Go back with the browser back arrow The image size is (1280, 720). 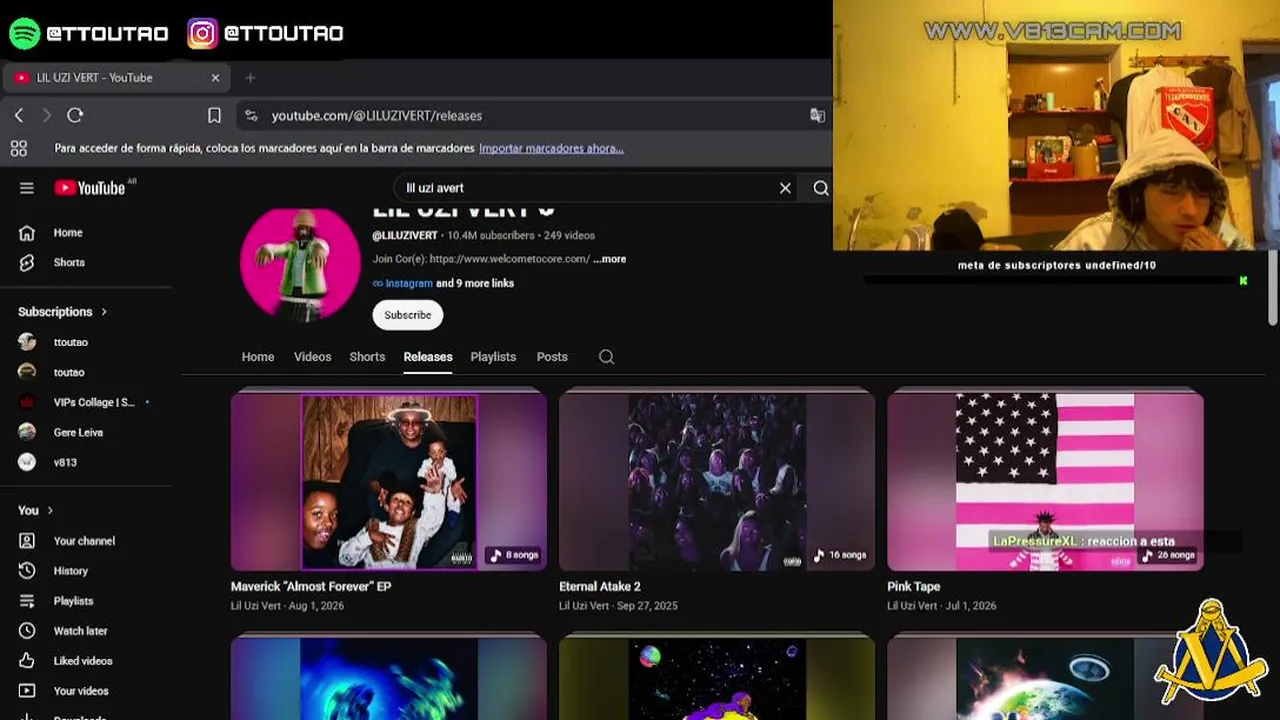coord(19,116)
